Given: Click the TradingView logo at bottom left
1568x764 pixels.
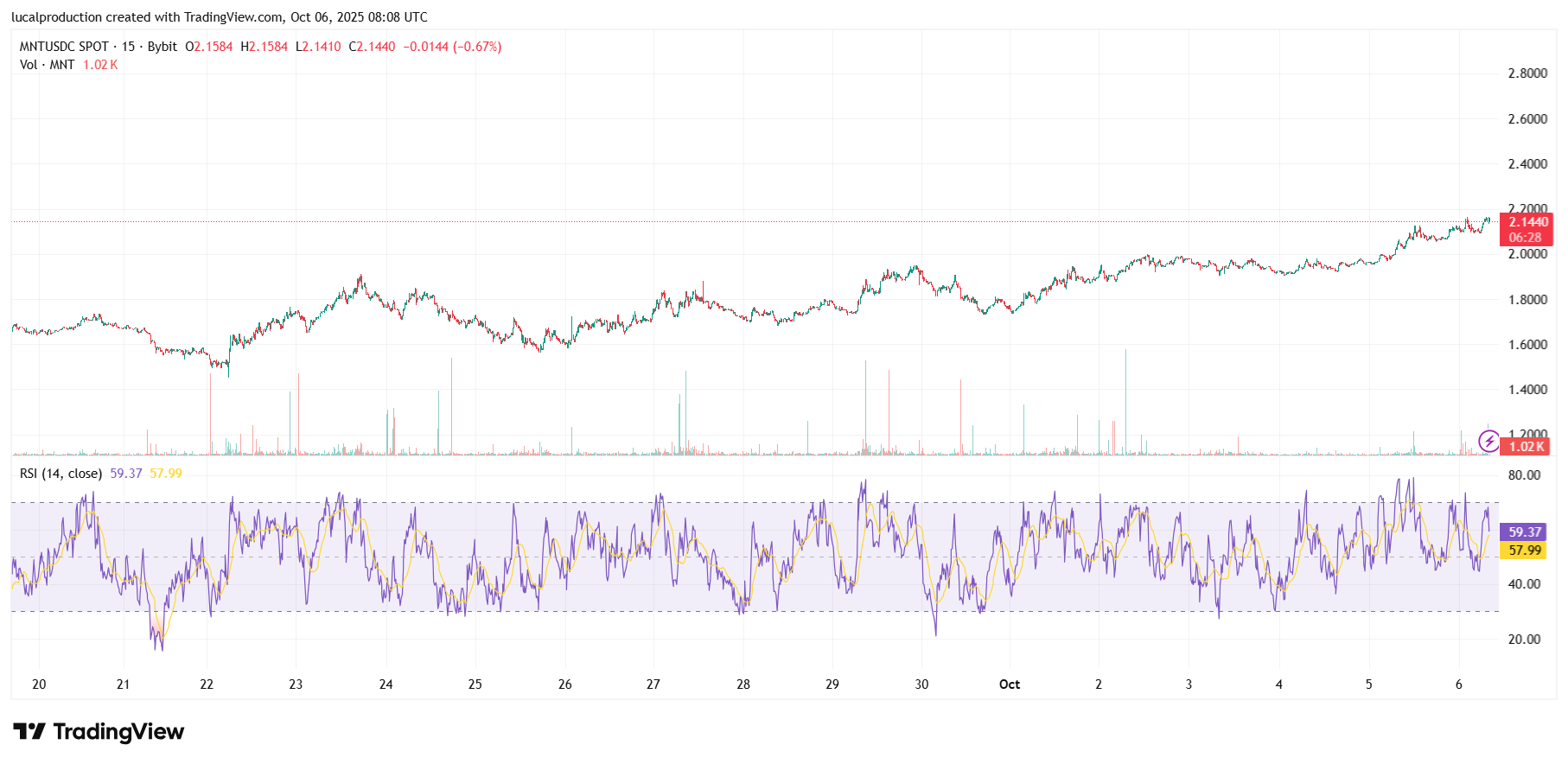Looking at the screenshot, I should (99, 732).
